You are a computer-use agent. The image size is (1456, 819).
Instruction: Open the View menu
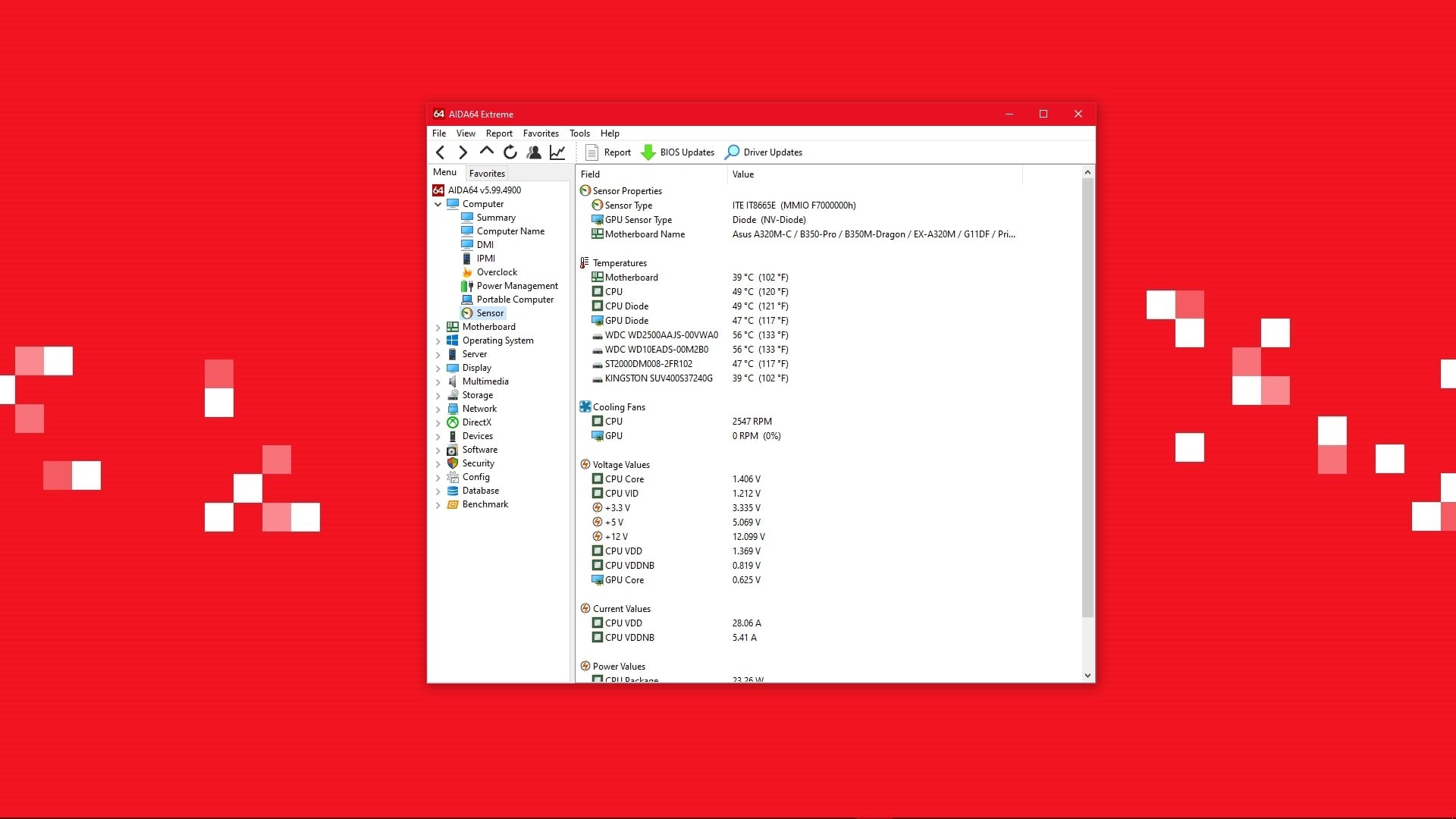[x=466, y=133]
